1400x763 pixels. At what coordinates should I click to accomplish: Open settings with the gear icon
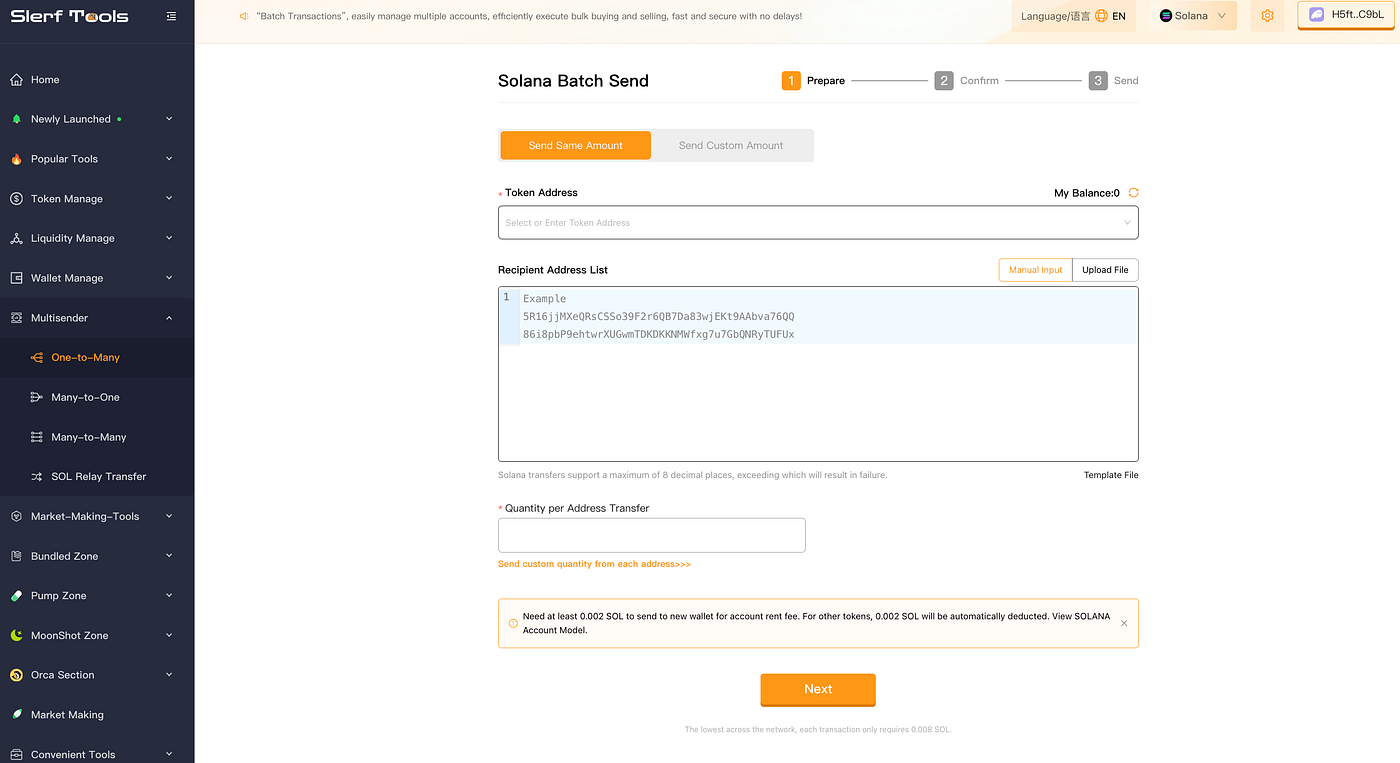click(x=1267, y=16)
